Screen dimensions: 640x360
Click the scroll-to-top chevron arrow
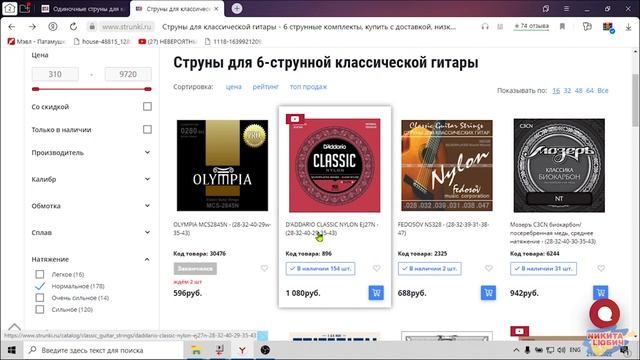(14, 327)
